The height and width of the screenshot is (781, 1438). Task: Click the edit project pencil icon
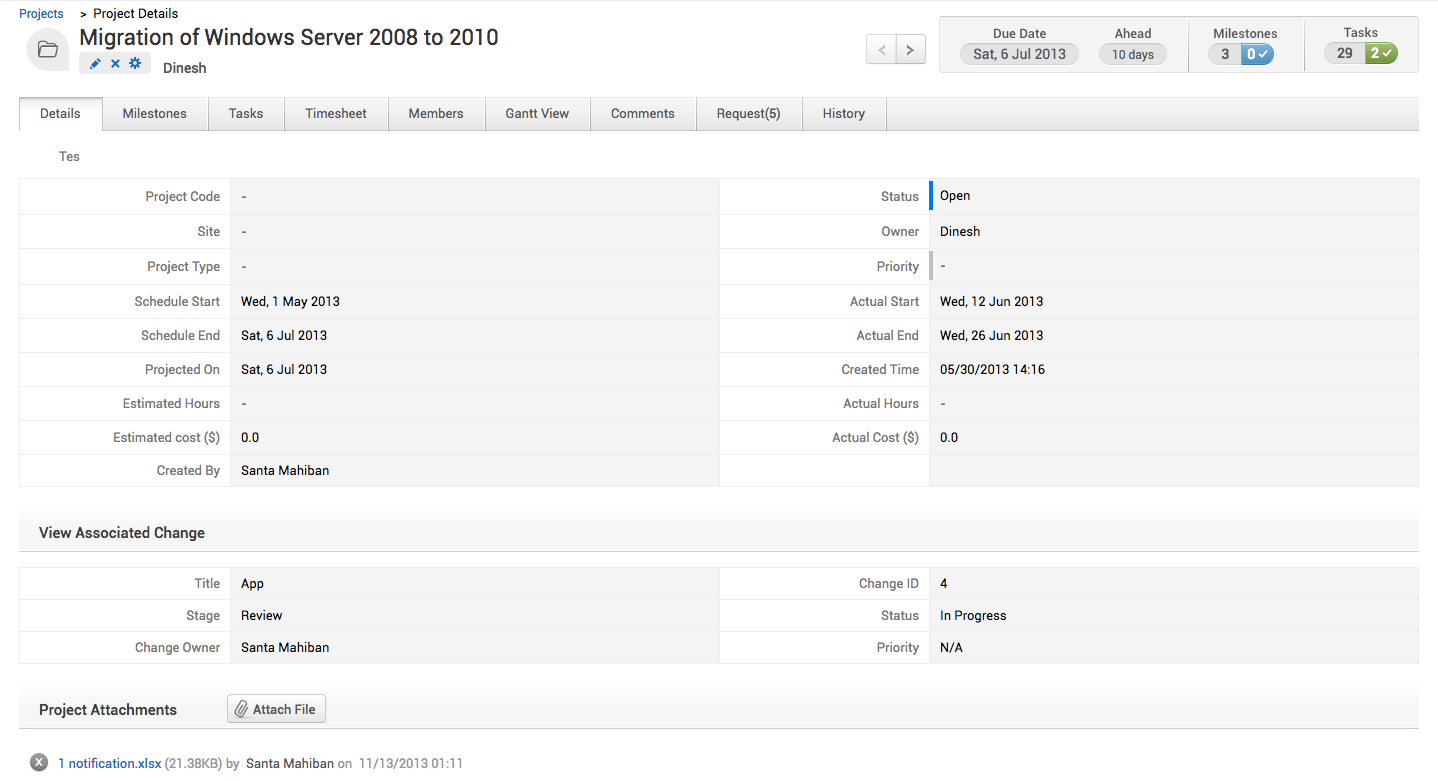point(96,62)
